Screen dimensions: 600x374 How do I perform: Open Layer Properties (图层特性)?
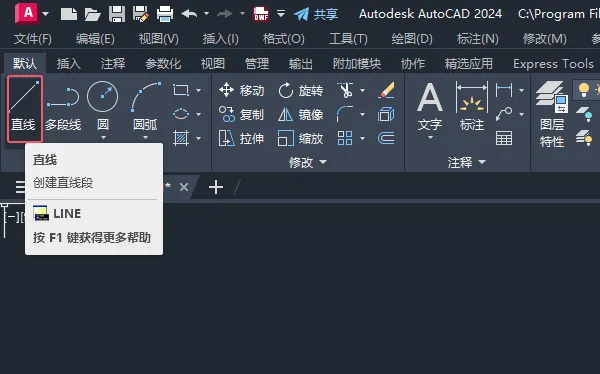tap(552, 114)
